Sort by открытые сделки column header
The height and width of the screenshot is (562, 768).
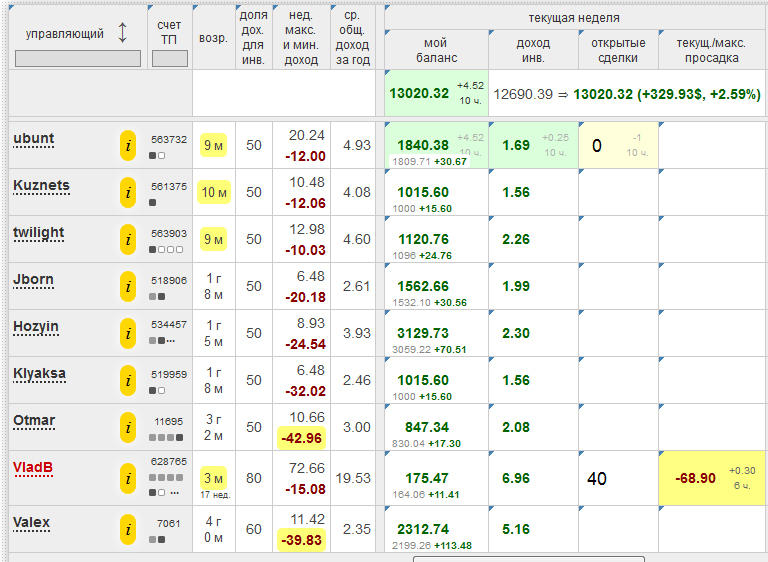point(618,50)
